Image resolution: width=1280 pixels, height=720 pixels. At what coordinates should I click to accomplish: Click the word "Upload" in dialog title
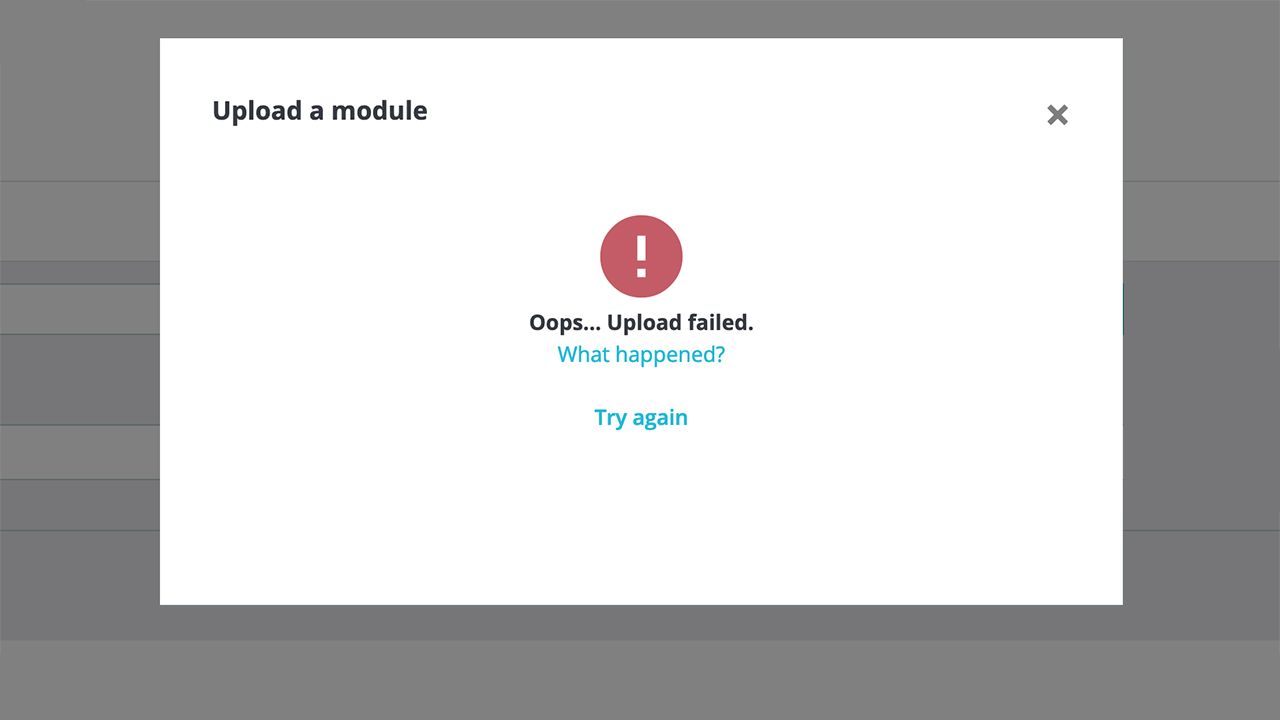(x=257, y=112)
